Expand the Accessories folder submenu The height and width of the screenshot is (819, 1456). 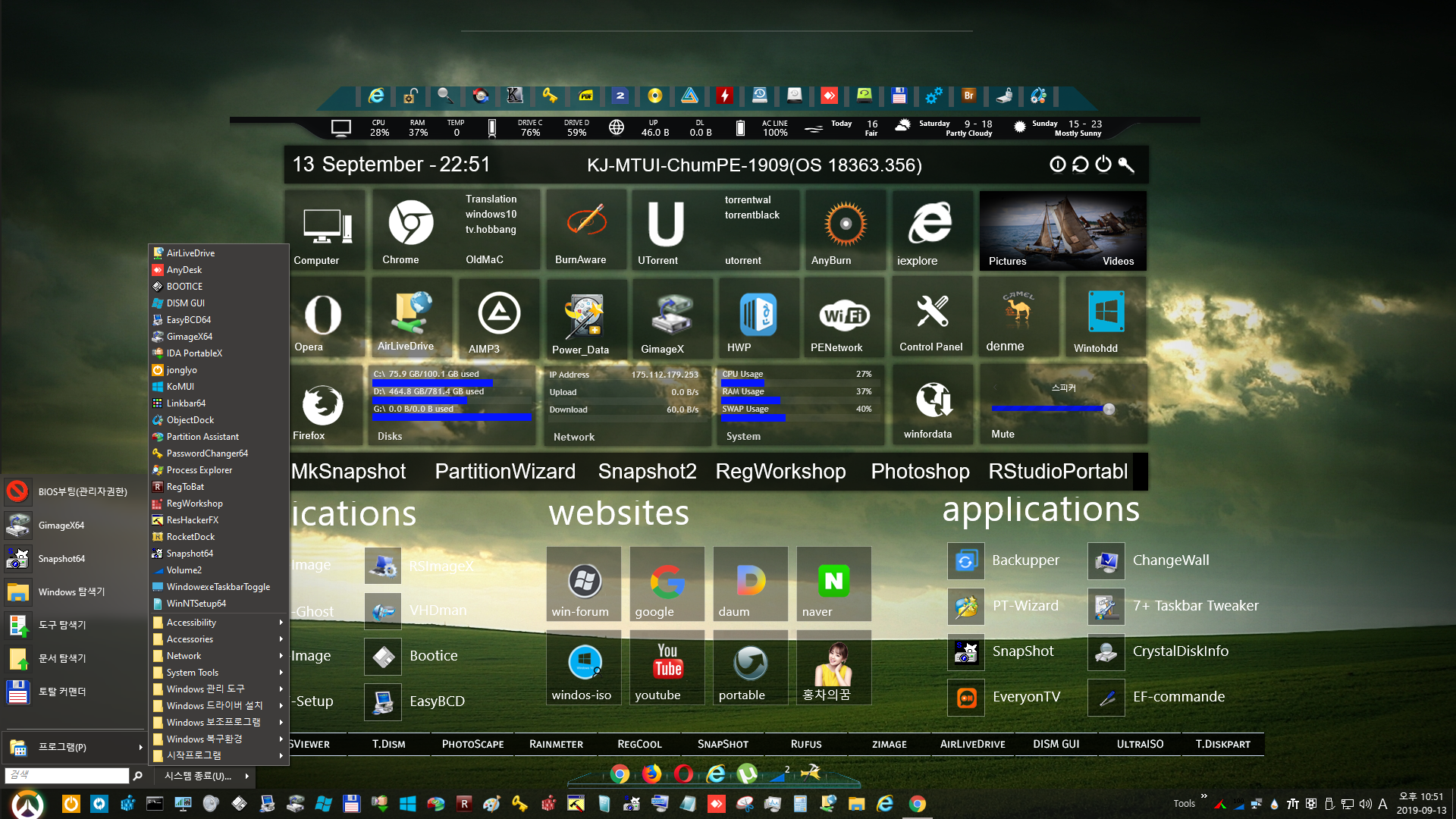218,639
